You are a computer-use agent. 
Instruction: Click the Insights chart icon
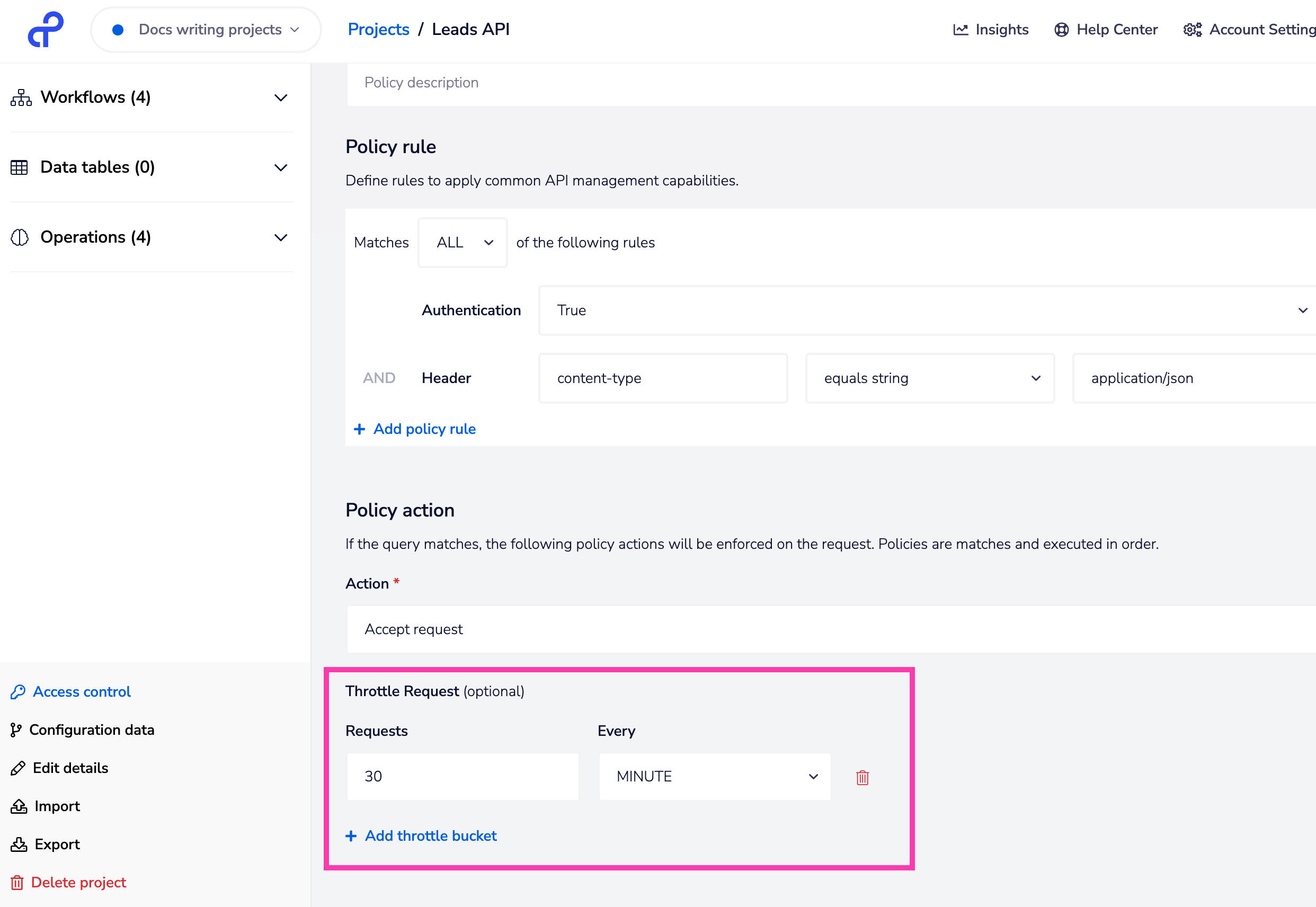click(961, 30)
